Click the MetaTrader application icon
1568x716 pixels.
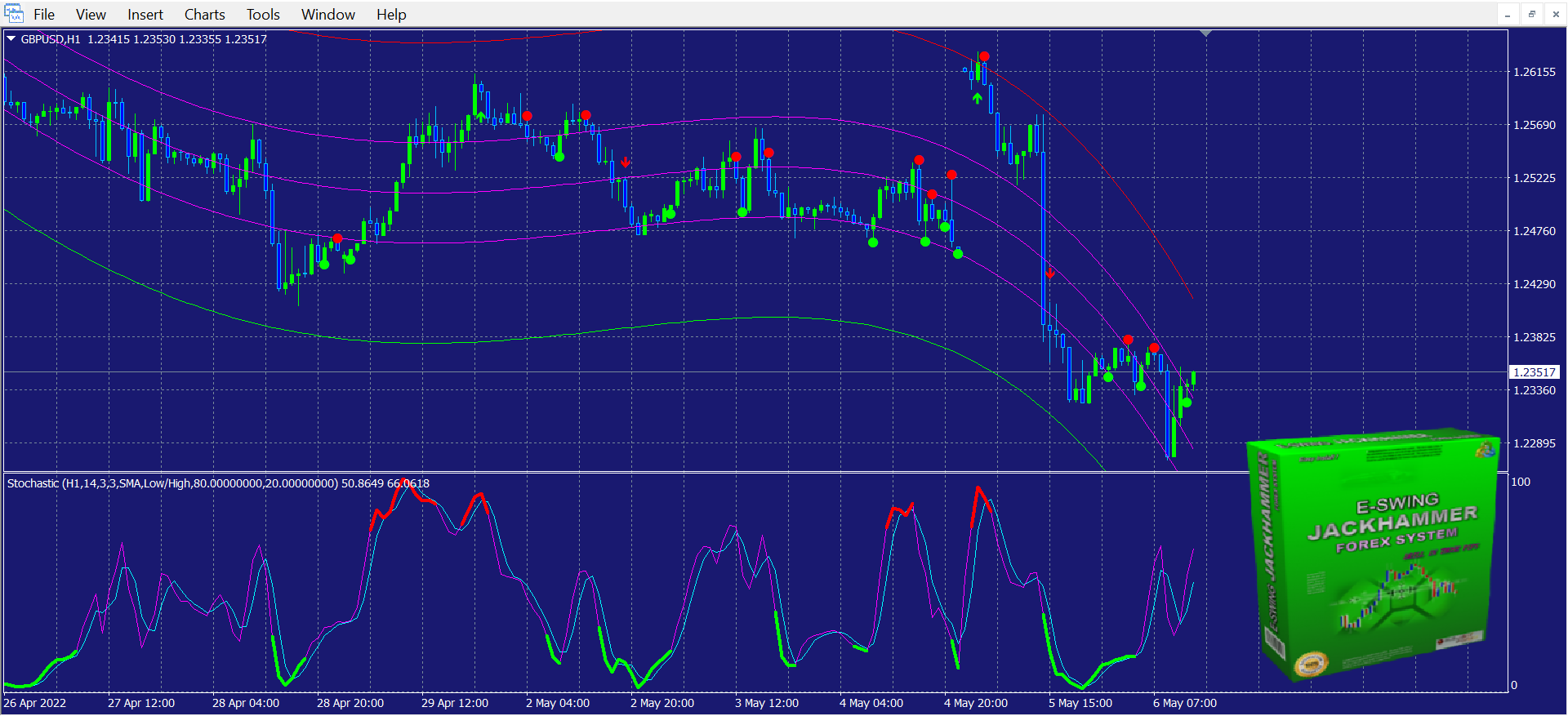(14, 14)
